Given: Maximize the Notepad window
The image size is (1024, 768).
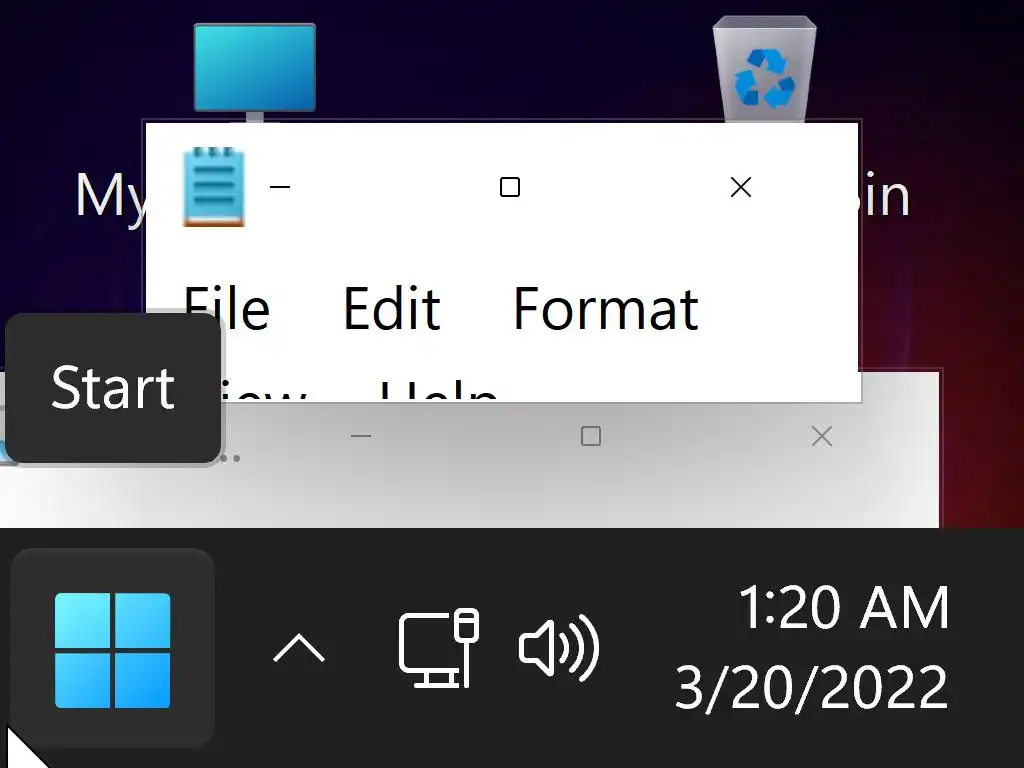Looking at the screenshot, I should (510, 187).
